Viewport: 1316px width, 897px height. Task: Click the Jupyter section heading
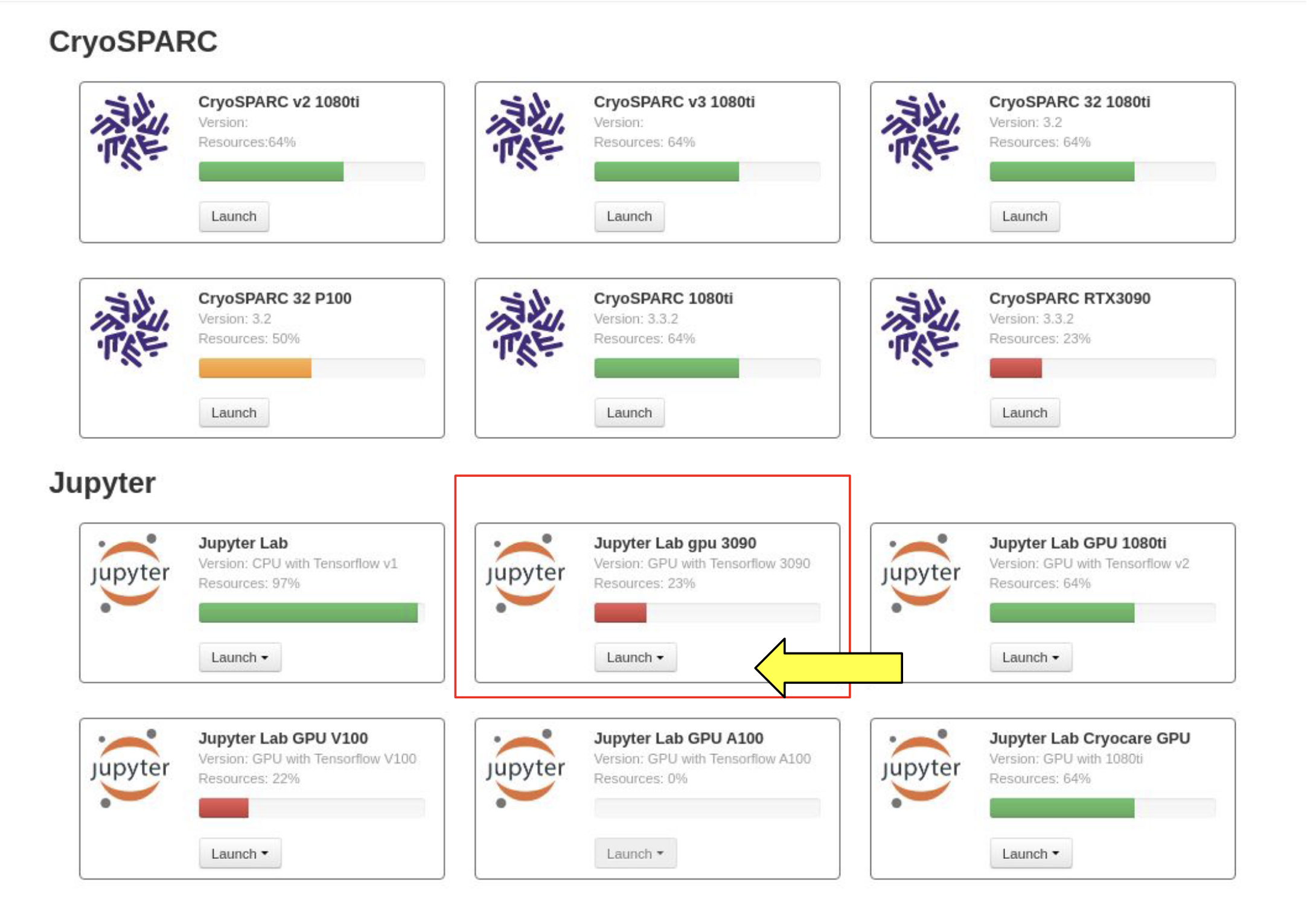[x=103, y=484]
